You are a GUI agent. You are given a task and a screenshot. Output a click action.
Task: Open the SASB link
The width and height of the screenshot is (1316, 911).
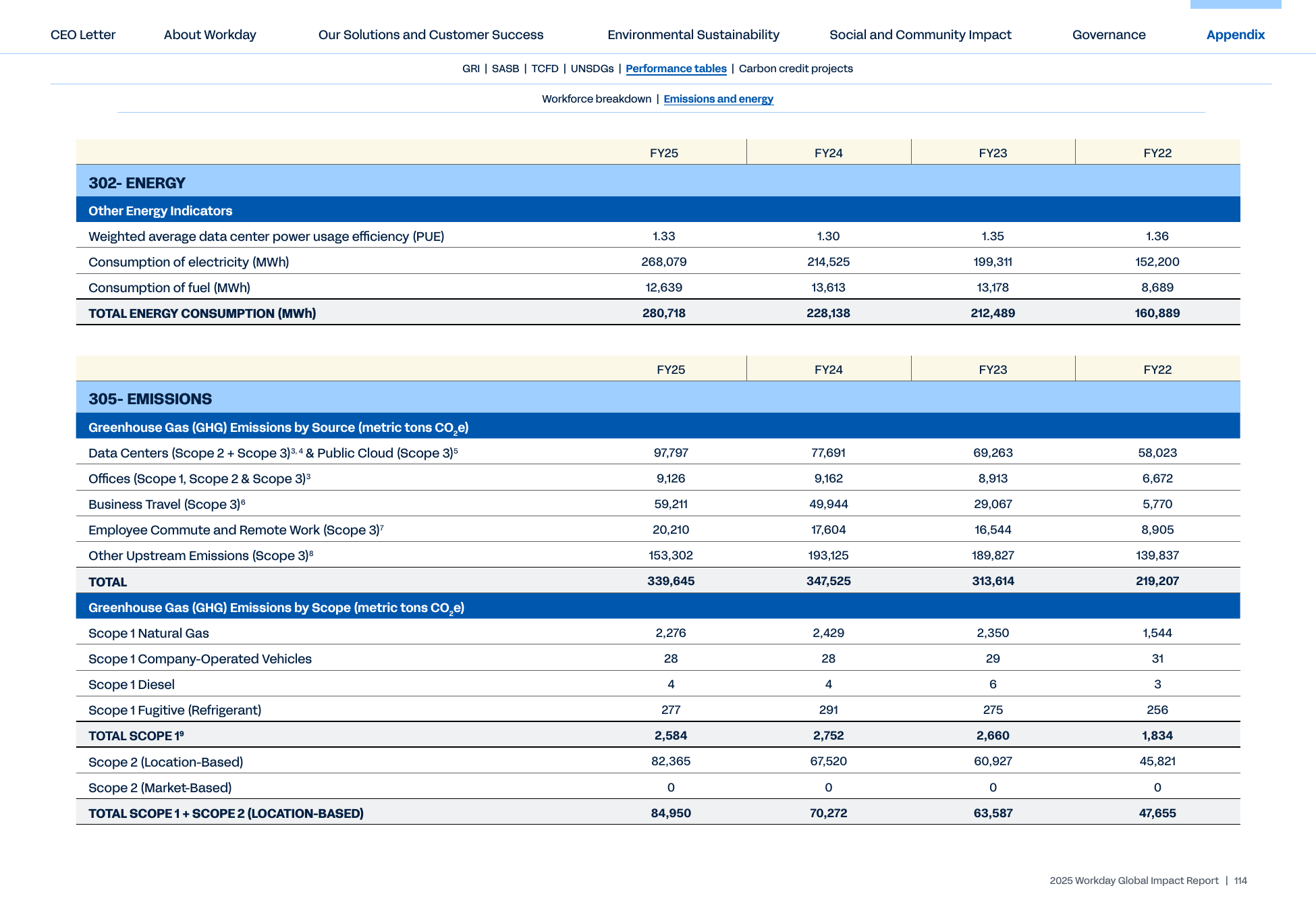pyautogui.click(x=505, y=68)
